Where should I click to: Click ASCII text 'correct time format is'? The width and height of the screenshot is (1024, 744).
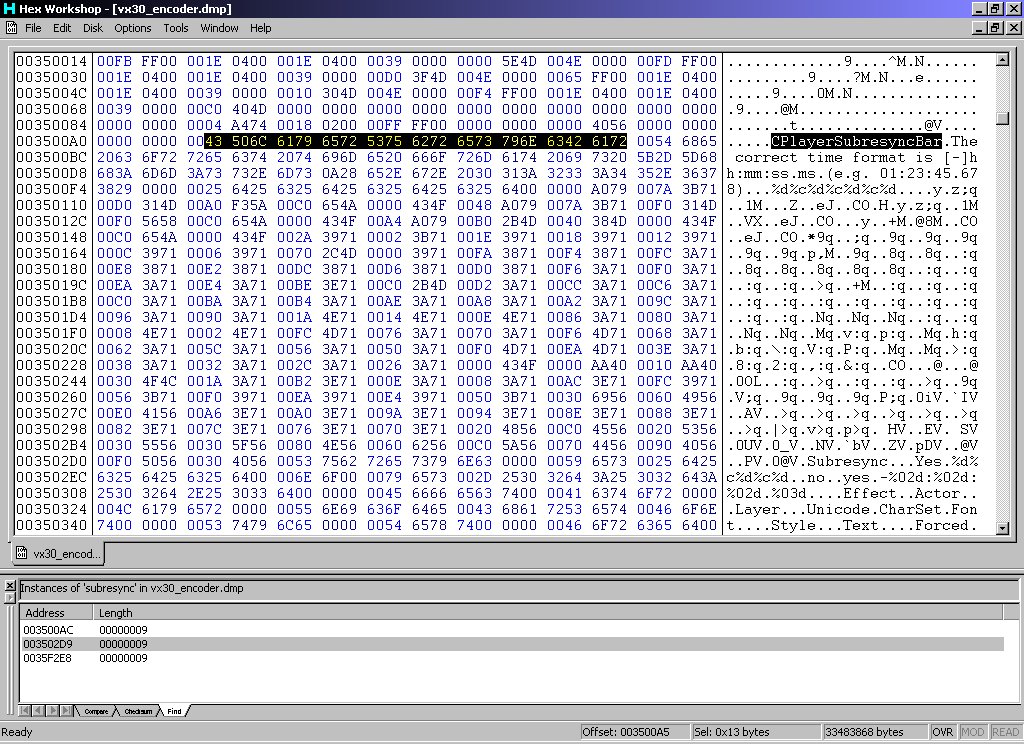coord(834,157)
